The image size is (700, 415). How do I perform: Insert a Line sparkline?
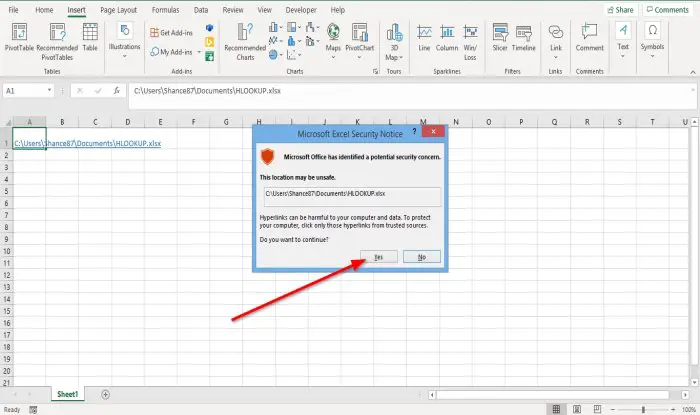pyautogui.click(x=424, y=37)
